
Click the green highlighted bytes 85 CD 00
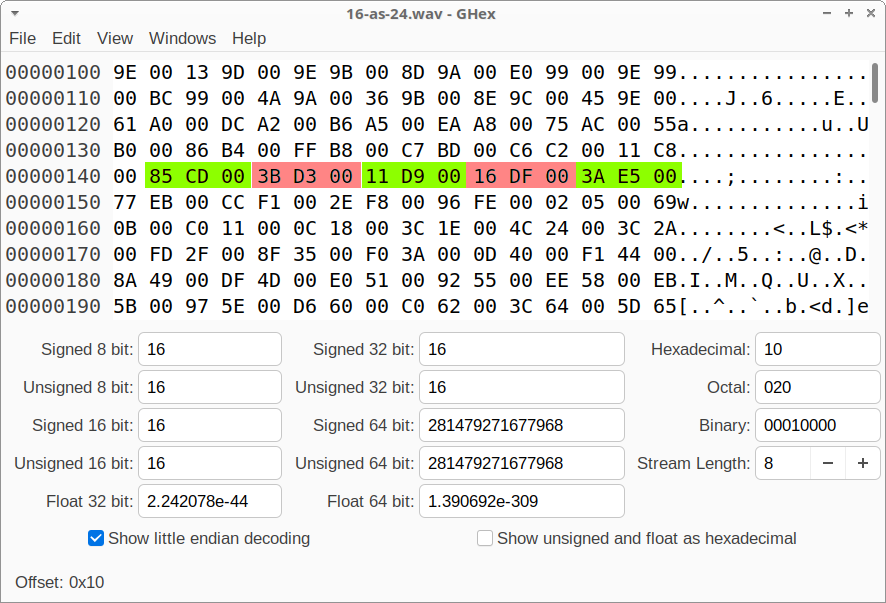click(197, 176)
